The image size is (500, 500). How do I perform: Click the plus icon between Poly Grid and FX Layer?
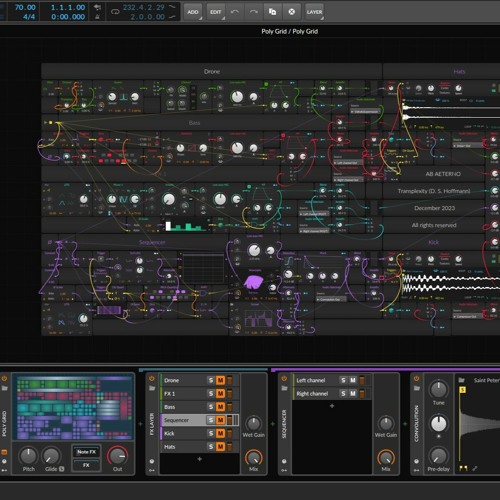(x=140, y=424)
